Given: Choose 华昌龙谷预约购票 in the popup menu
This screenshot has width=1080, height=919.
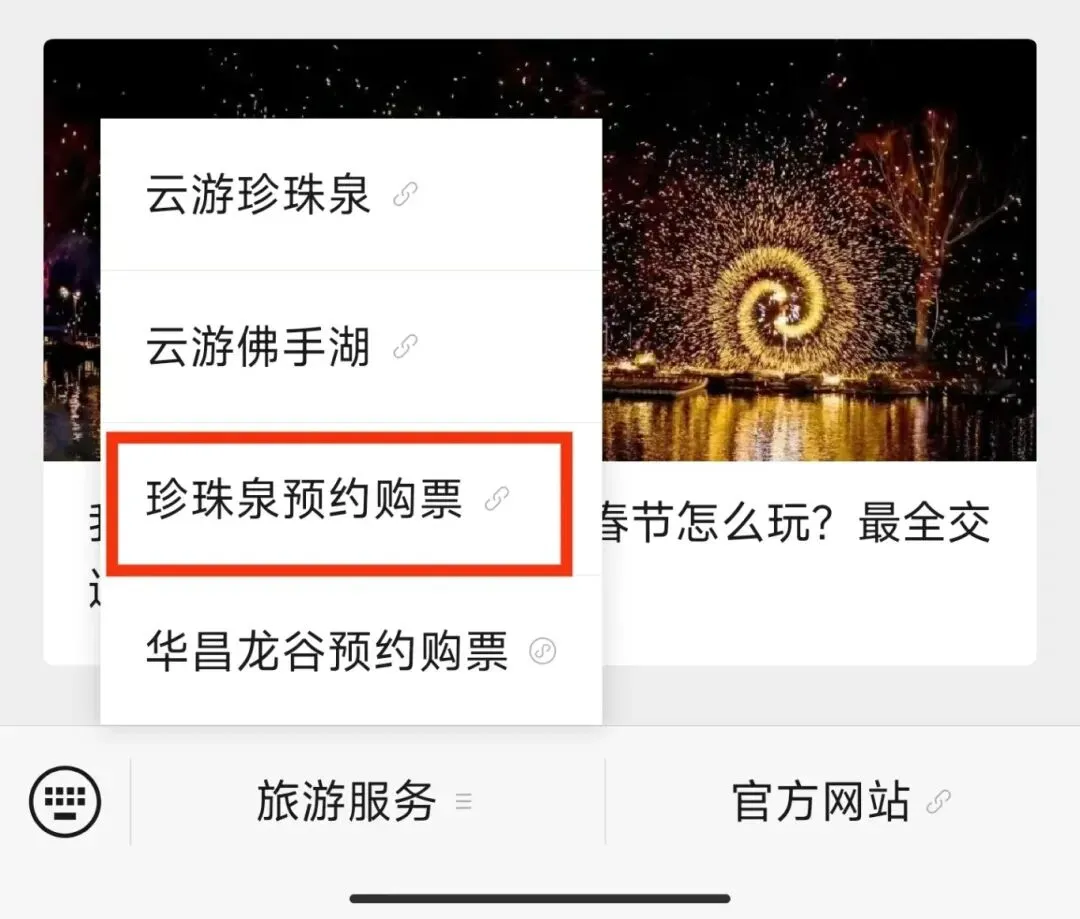Looking at the screenshot, I should point(351,651).
